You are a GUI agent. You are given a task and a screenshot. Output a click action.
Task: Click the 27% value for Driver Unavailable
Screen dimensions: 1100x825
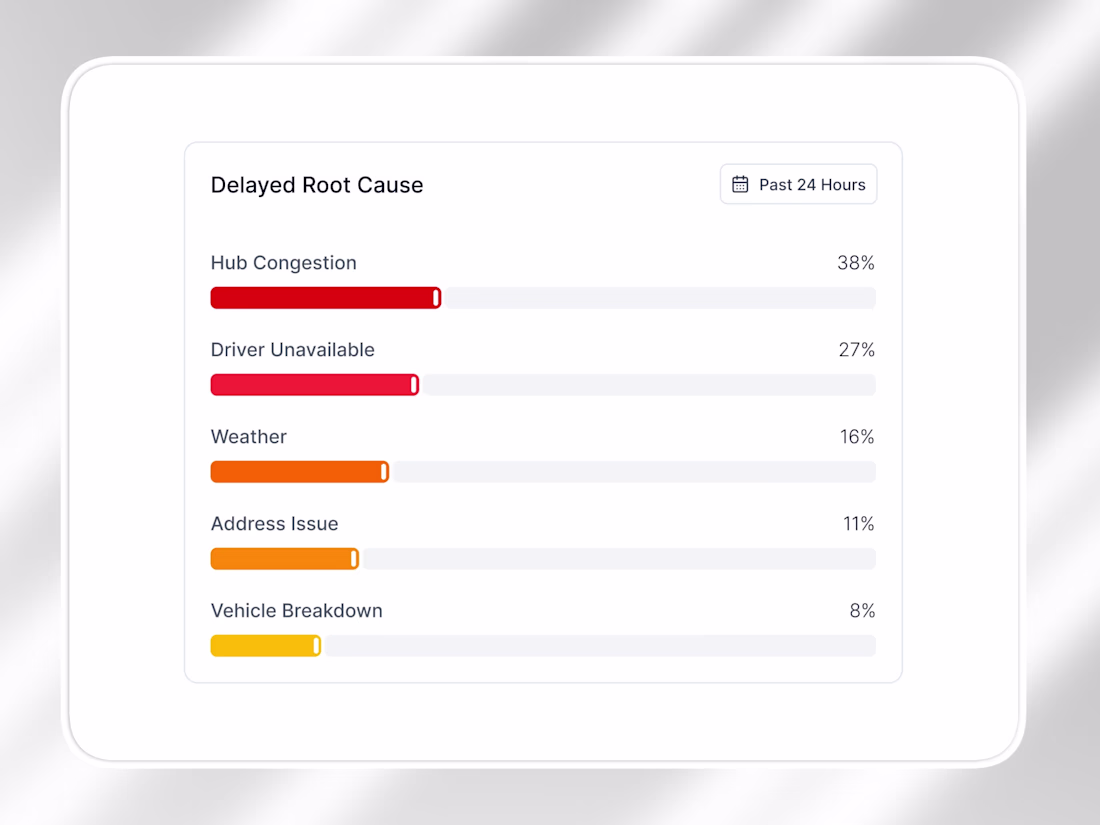coord(857,350)
